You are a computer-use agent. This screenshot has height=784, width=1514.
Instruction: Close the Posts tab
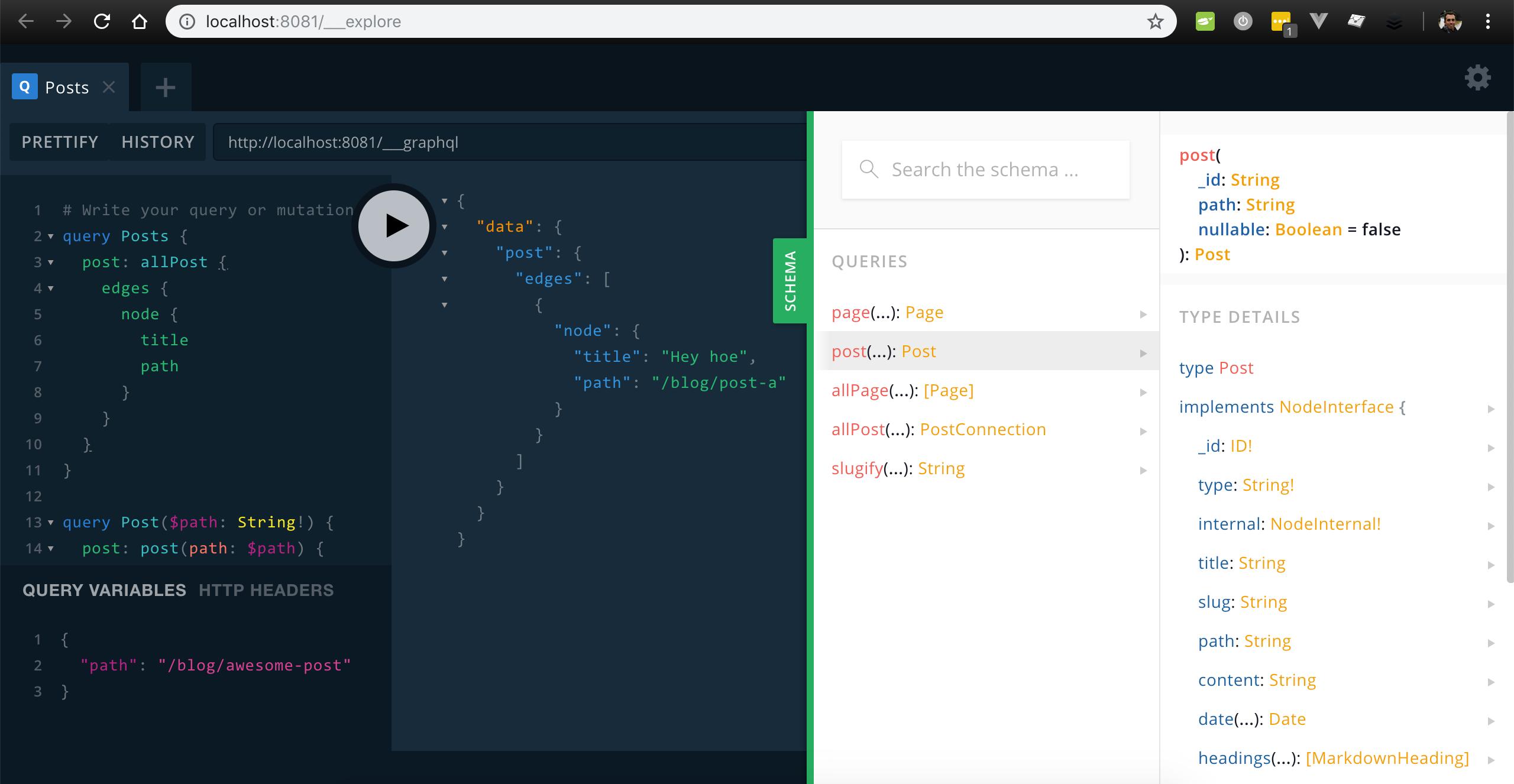pyautogui.click(x=109, y=88)
